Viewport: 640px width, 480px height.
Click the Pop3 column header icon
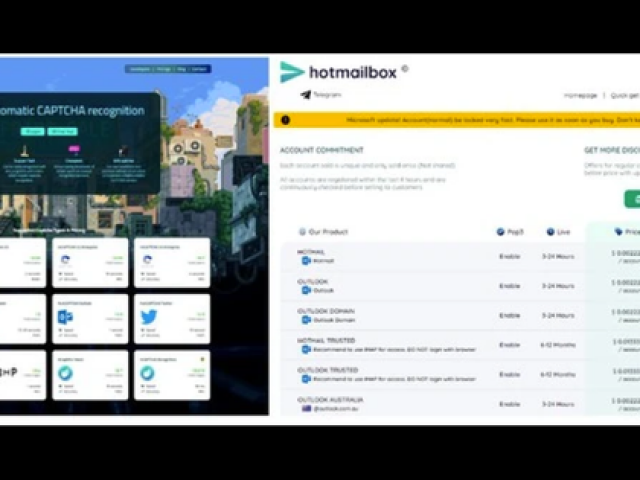point(501,231)
